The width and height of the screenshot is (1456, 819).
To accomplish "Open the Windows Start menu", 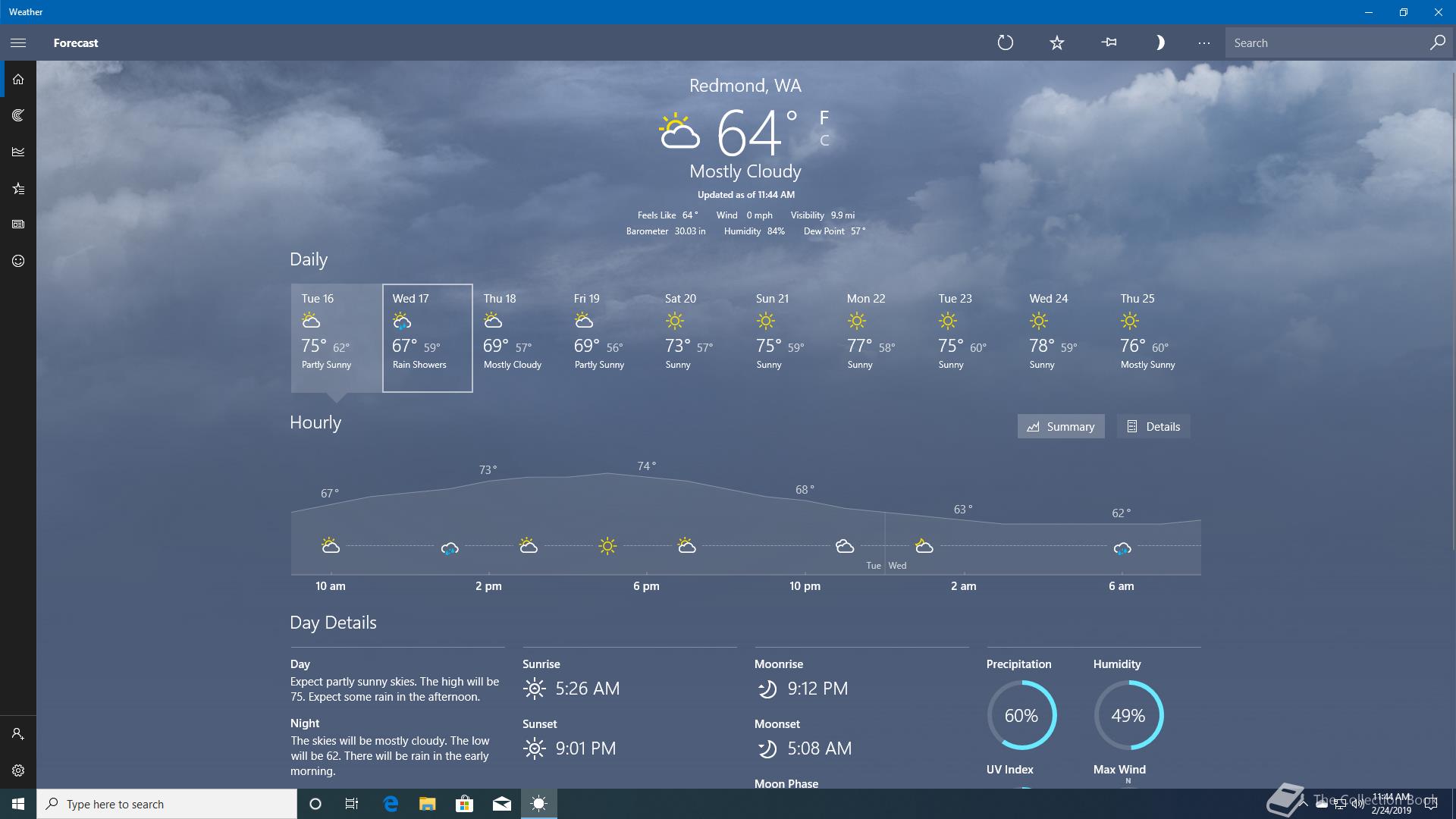I will click(18, 804).
